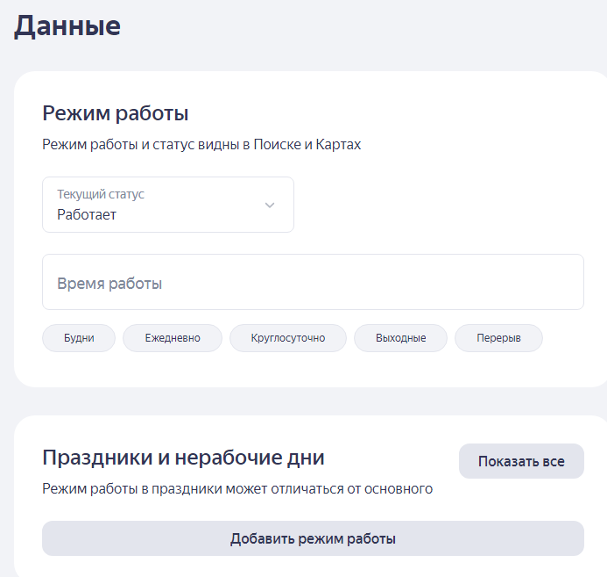Choose the Выходные chip

point(401,338)
